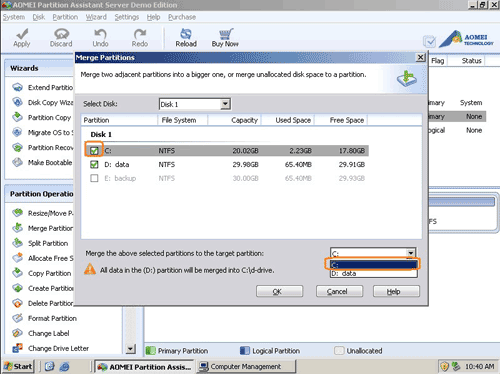Click the Flag column header in main window
Viewport: 500px width, 374px height.
[x=438, y=61]
